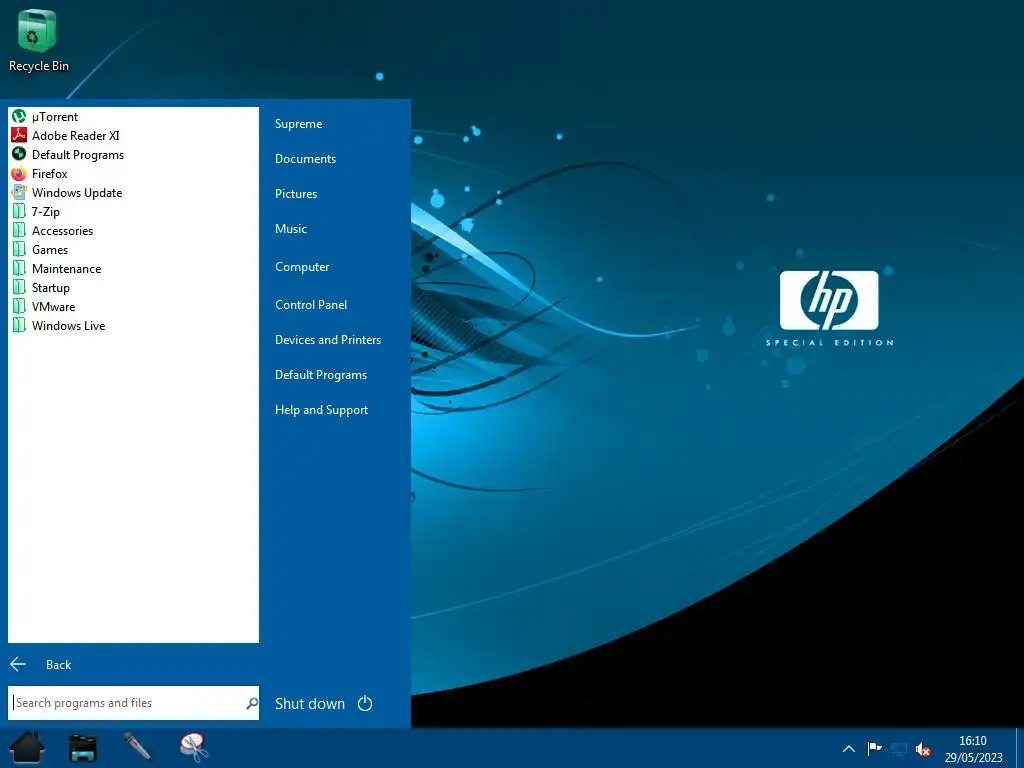
Task: Expand the Windows Live folder label
Action: pos(69,325)
